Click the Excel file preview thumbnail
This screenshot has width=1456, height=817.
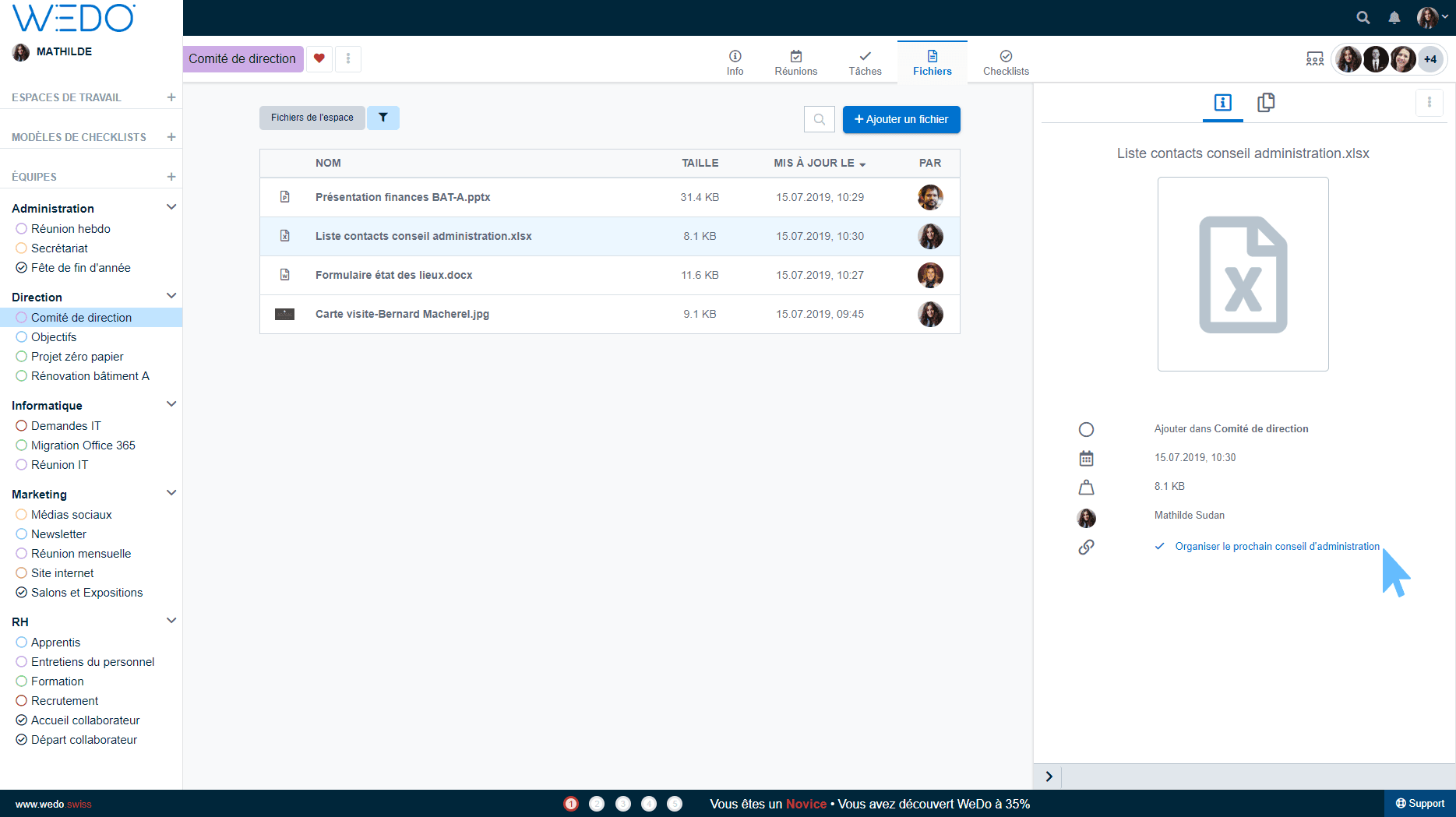(x=1243, y=274)
